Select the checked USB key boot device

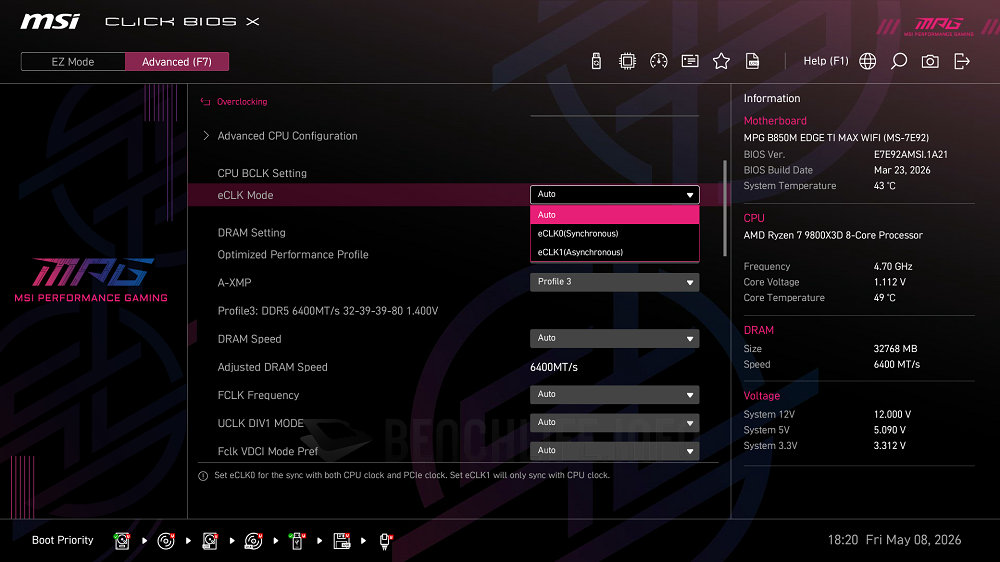297,541
